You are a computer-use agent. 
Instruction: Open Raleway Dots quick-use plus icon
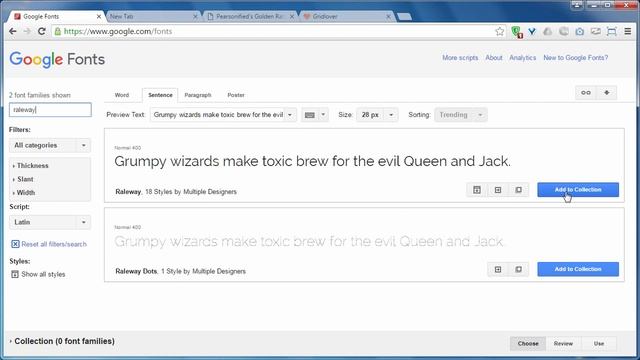498,269
